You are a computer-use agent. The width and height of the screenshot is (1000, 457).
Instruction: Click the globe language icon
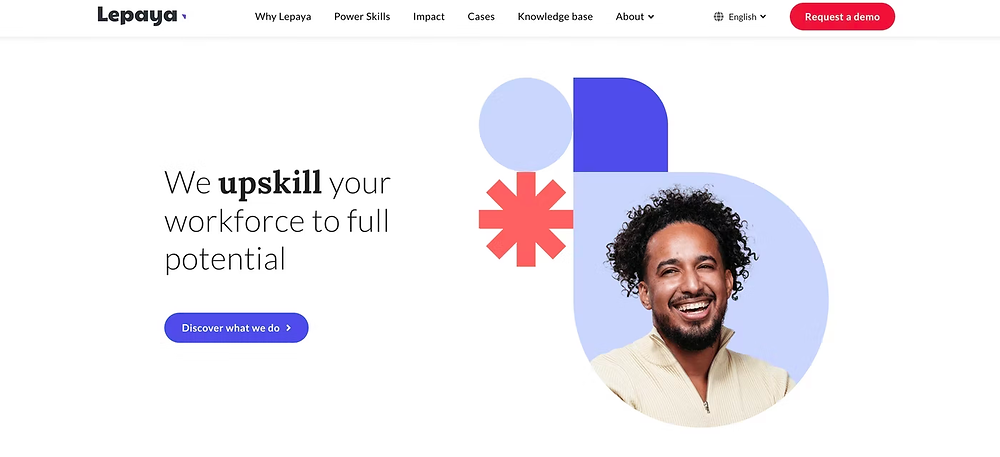[719, 17]
